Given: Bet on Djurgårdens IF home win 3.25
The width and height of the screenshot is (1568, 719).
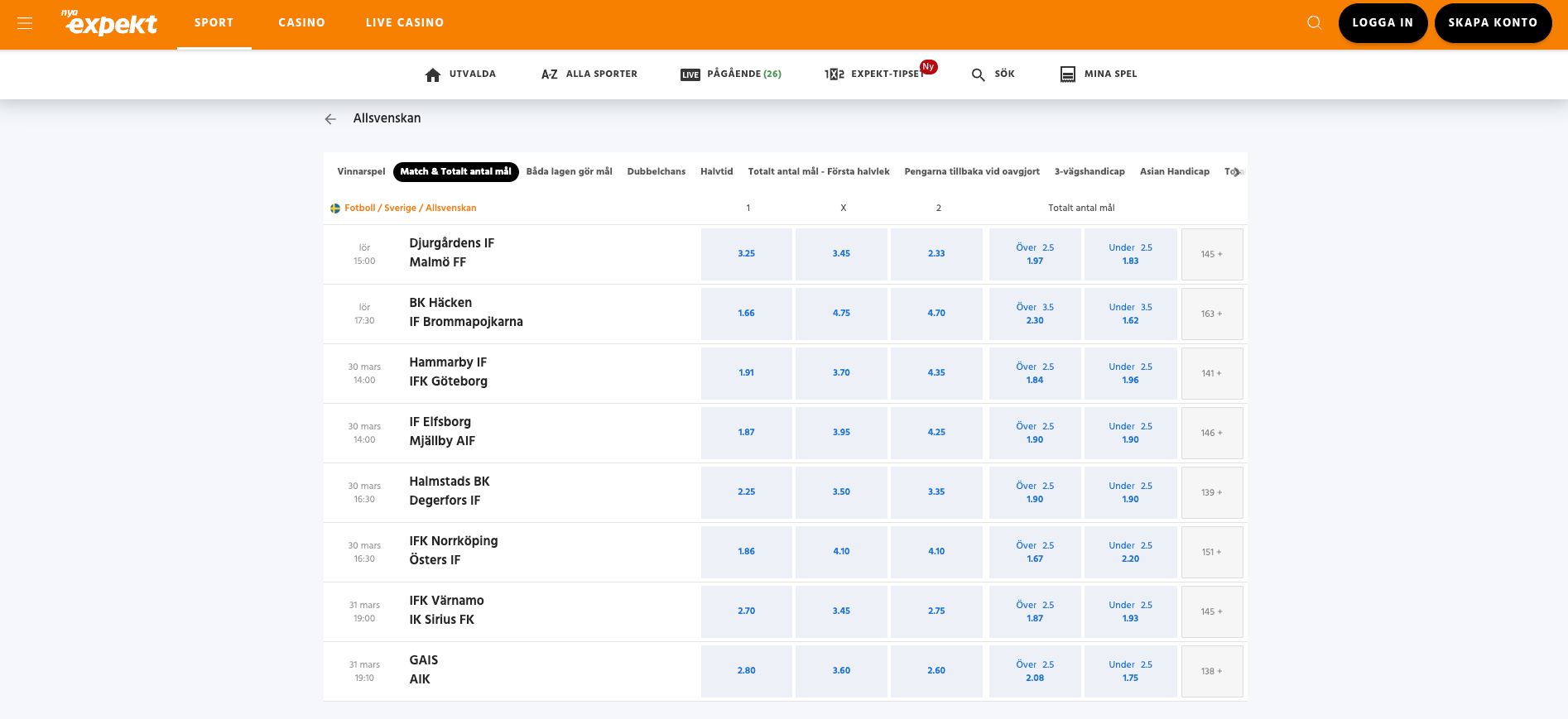Looking at the screenshot, I should [x=747, y=254].
